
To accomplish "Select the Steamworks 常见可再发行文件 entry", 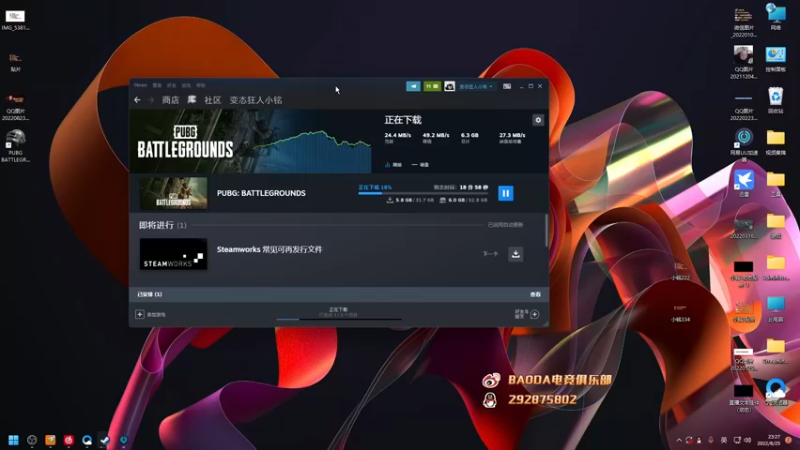I will tap(269, 249).
